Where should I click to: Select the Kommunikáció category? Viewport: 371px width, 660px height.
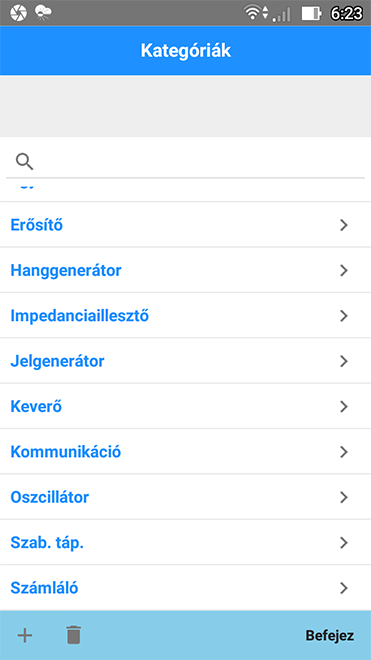185,452
